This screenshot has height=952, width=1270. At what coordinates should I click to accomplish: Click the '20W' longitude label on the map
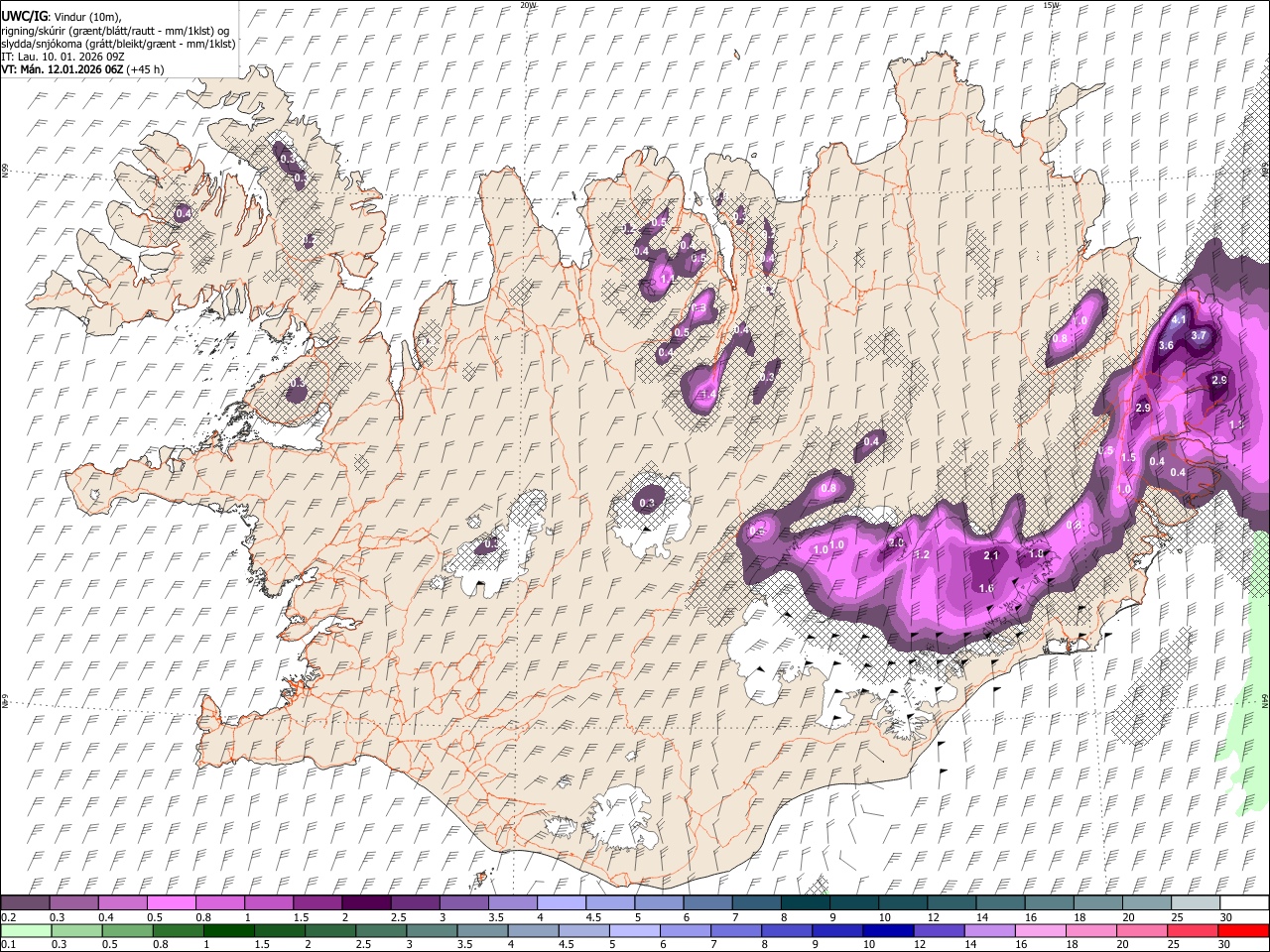(528, 5)
